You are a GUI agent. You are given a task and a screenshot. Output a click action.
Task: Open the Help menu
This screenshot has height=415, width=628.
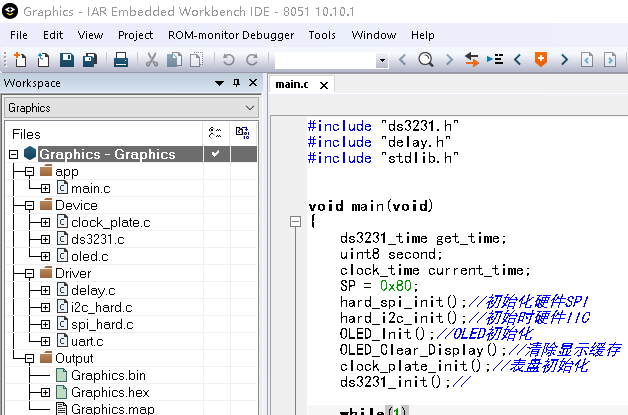point(423,35)
